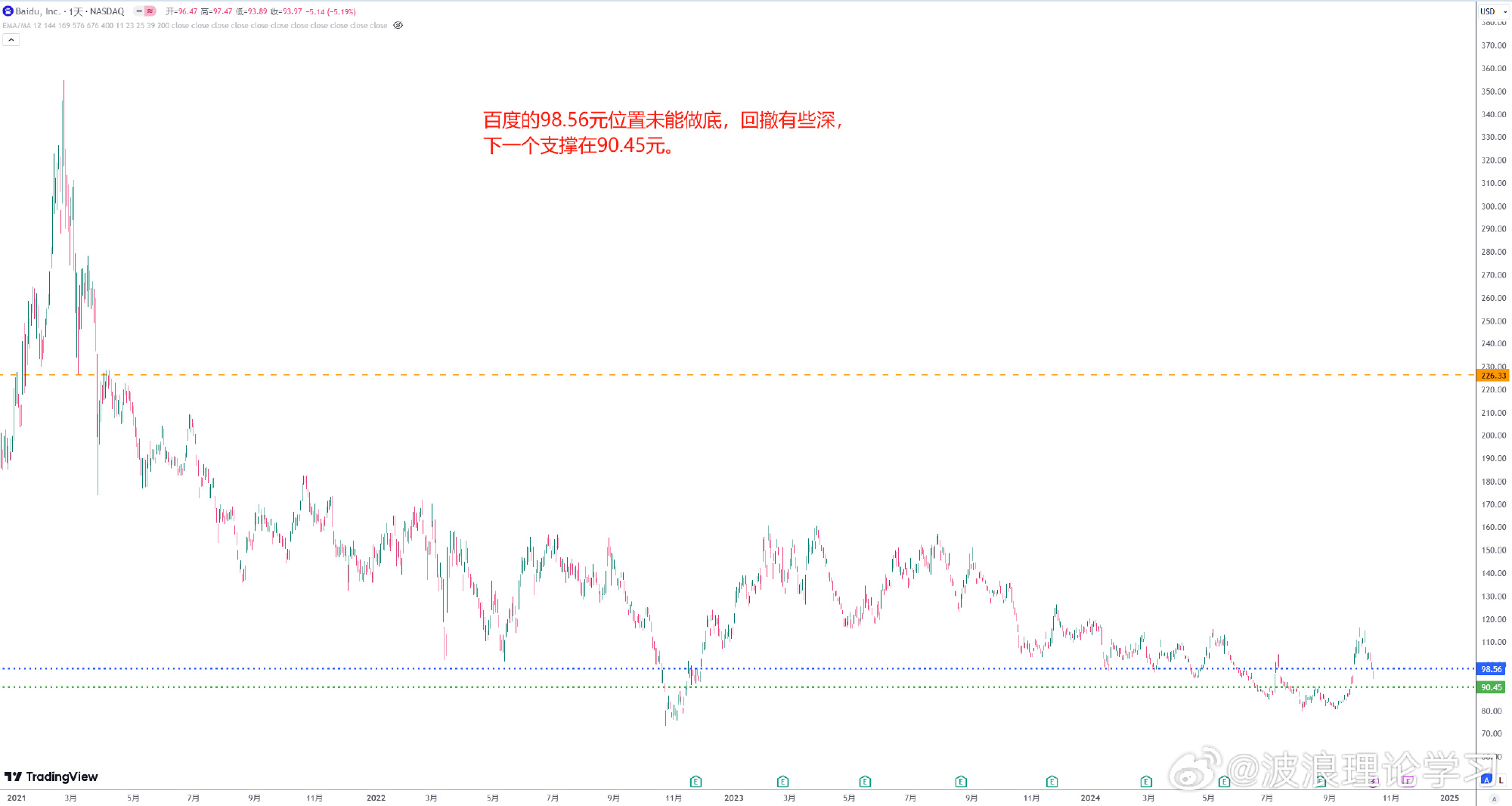Viewport: 1512px width, 806px height.
Task: Open the TradingView logo link
Action: pyautogui.click(x=51, y=777)
